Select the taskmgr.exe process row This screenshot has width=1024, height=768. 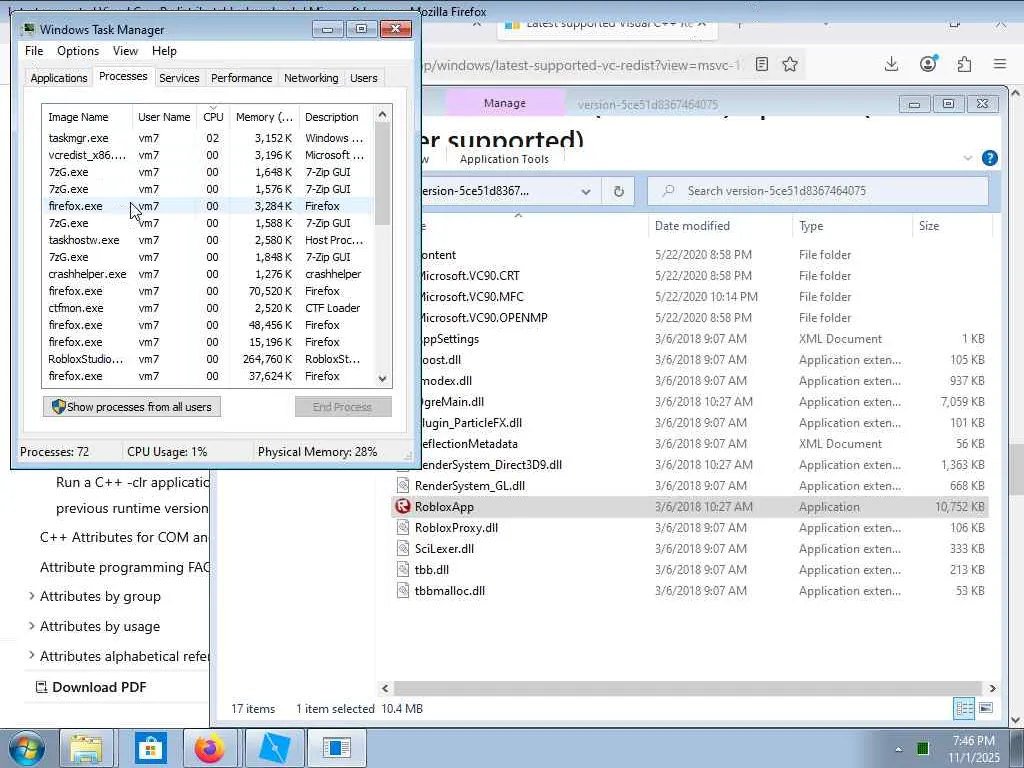208,138
